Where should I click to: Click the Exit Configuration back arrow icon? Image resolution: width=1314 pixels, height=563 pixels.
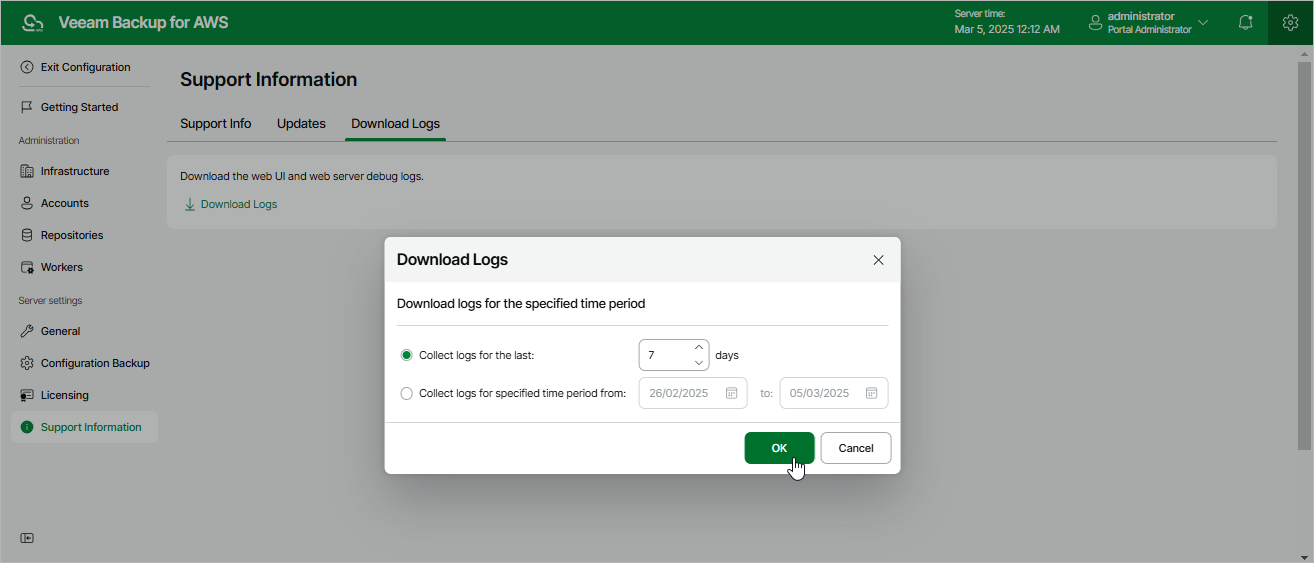pos(27,67)
